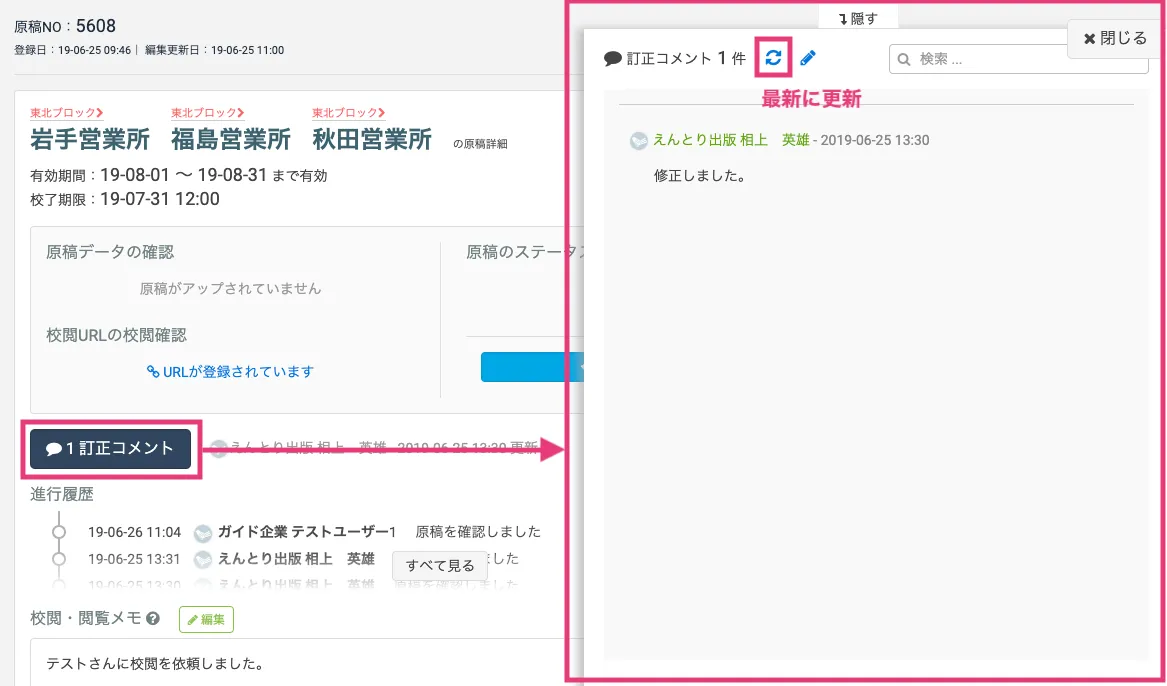Viewport: 1167px width, 686px height.
Task: Click the search magnifier icon
Action: [904, 59]
